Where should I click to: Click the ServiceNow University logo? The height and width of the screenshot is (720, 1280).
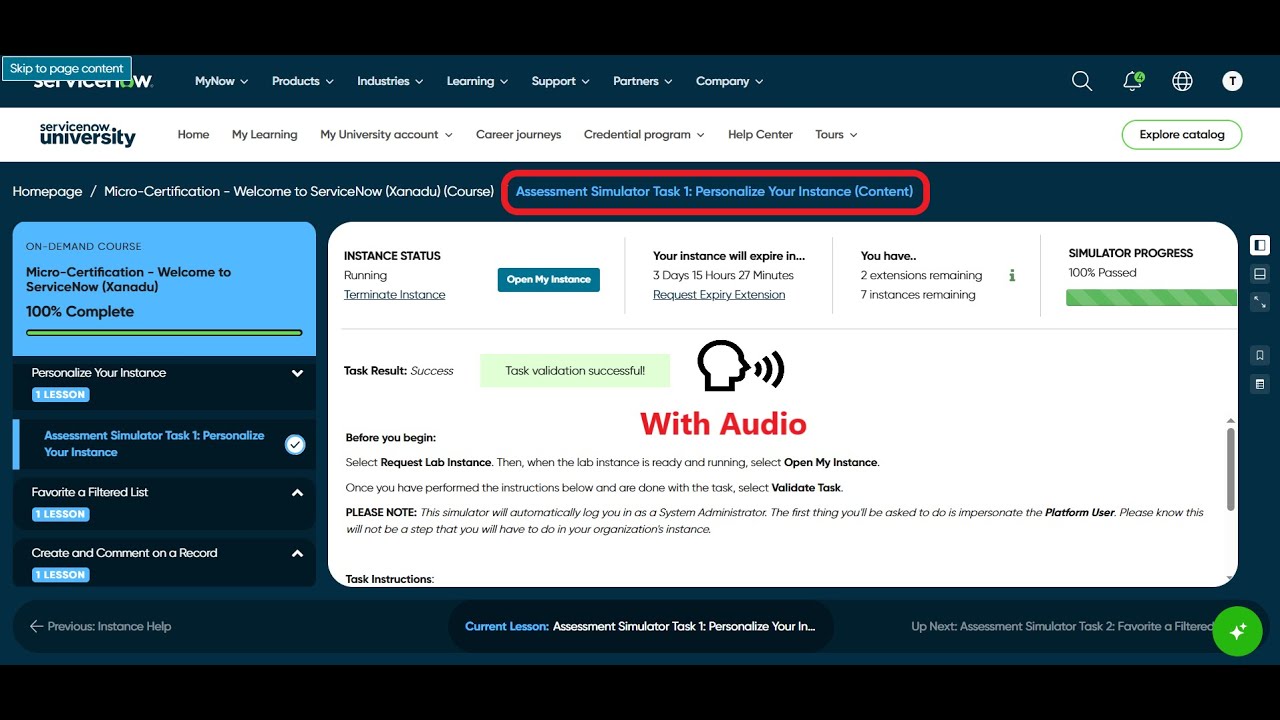coord(87,134)
